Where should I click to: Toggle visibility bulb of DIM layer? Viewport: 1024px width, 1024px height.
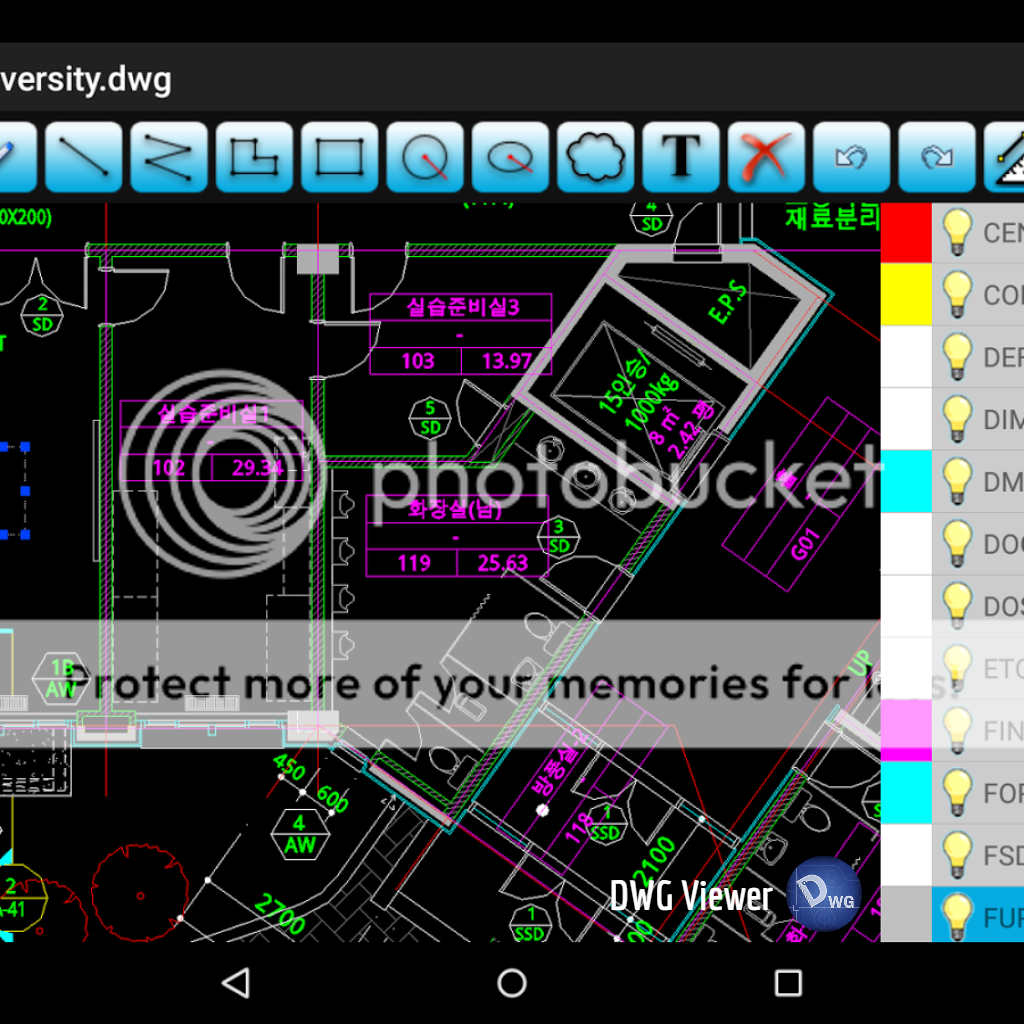pyautogui.click(x=957, y=420)
